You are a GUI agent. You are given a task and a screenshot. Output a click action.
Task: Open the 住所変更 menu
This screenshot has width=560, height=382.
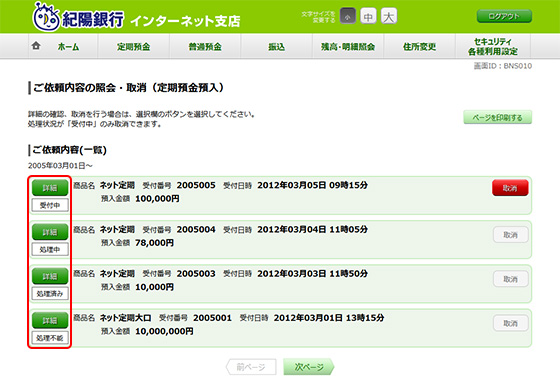tap(419, 47)
